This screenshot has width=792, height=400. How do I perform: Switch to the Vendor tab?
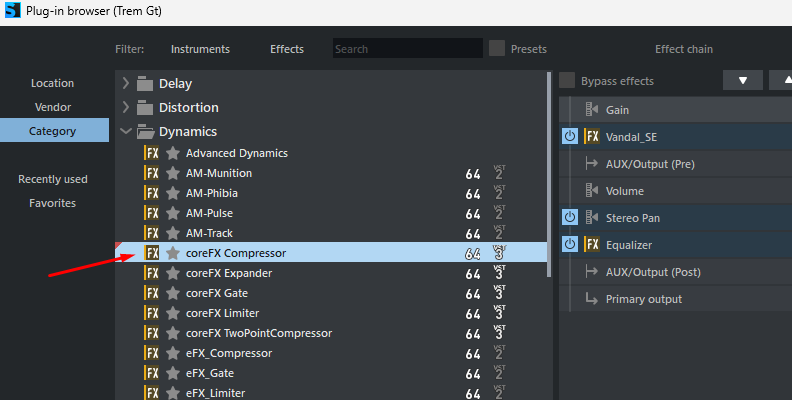53,107
